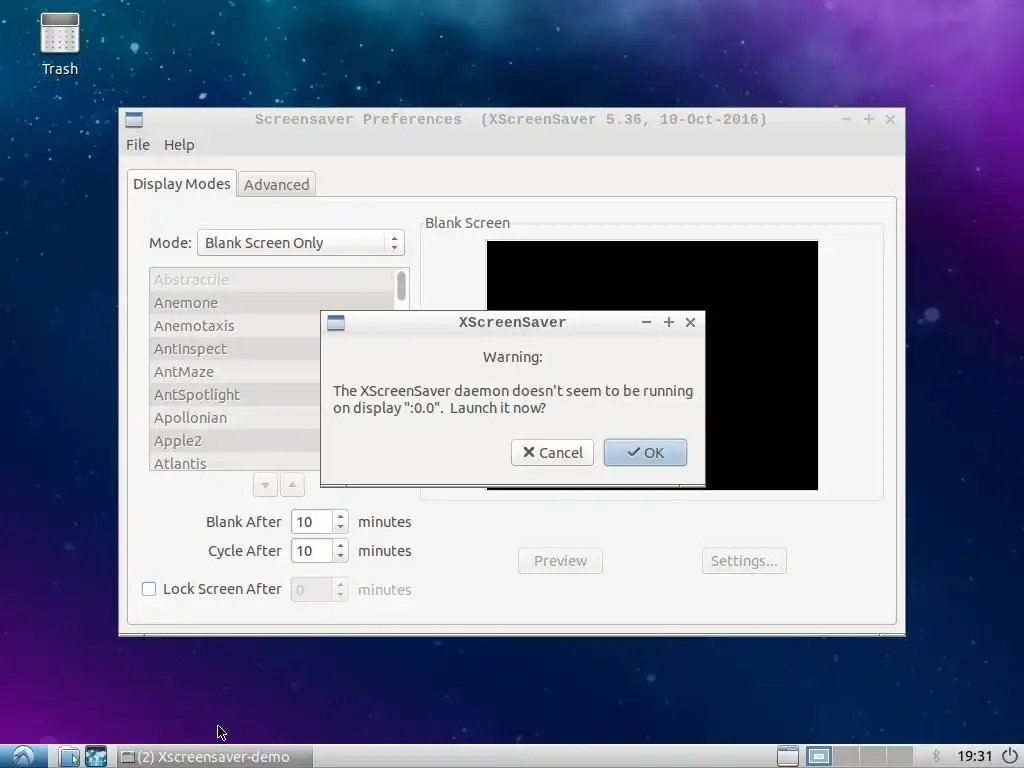Open the Trash desktop icon
This screenshot has width=1024, height=768.
pyautogui.click(x=59, y=44)
